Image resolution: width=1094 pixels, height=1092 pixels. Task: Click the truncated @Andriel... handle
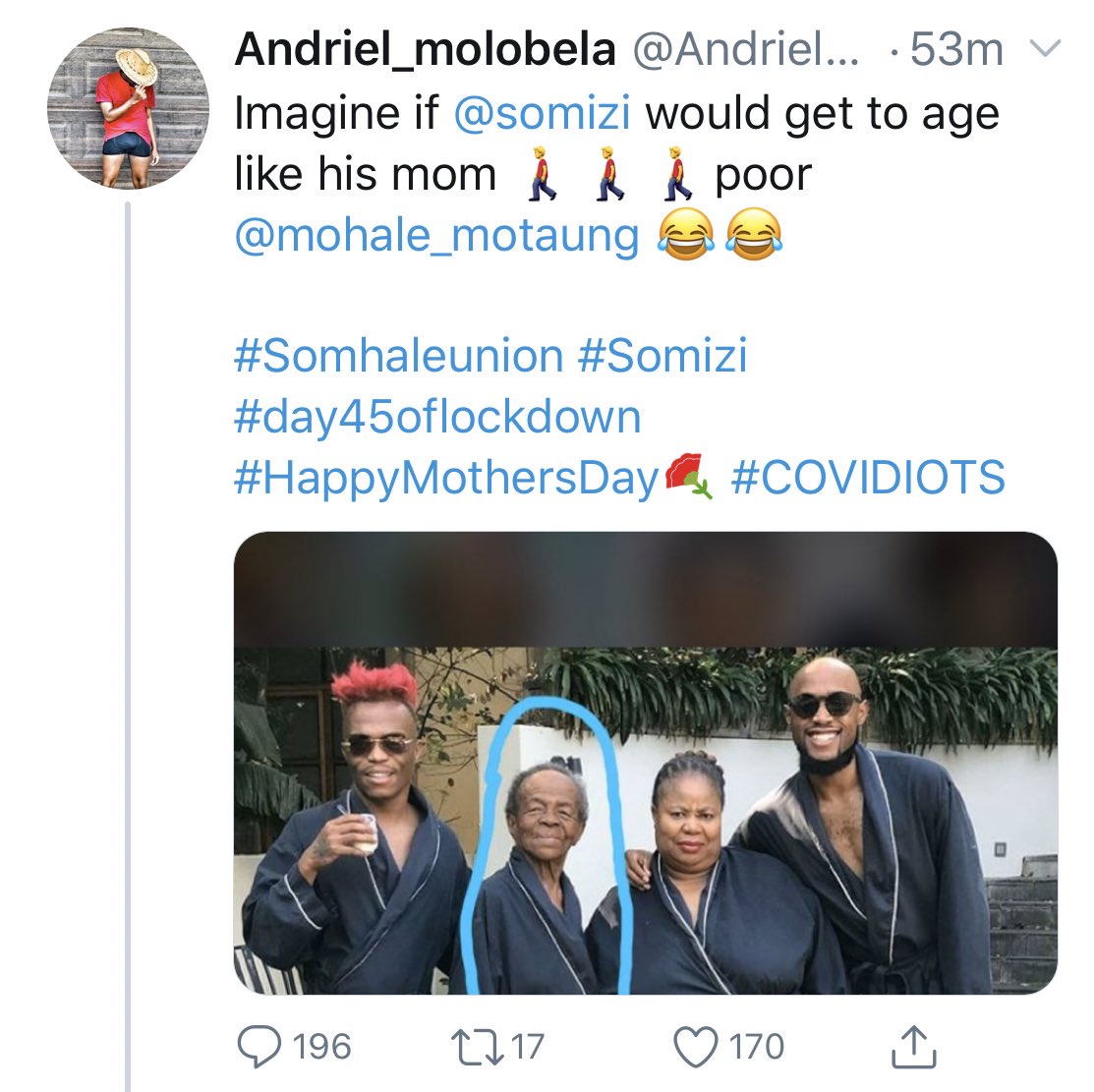(x=745, y=51)
